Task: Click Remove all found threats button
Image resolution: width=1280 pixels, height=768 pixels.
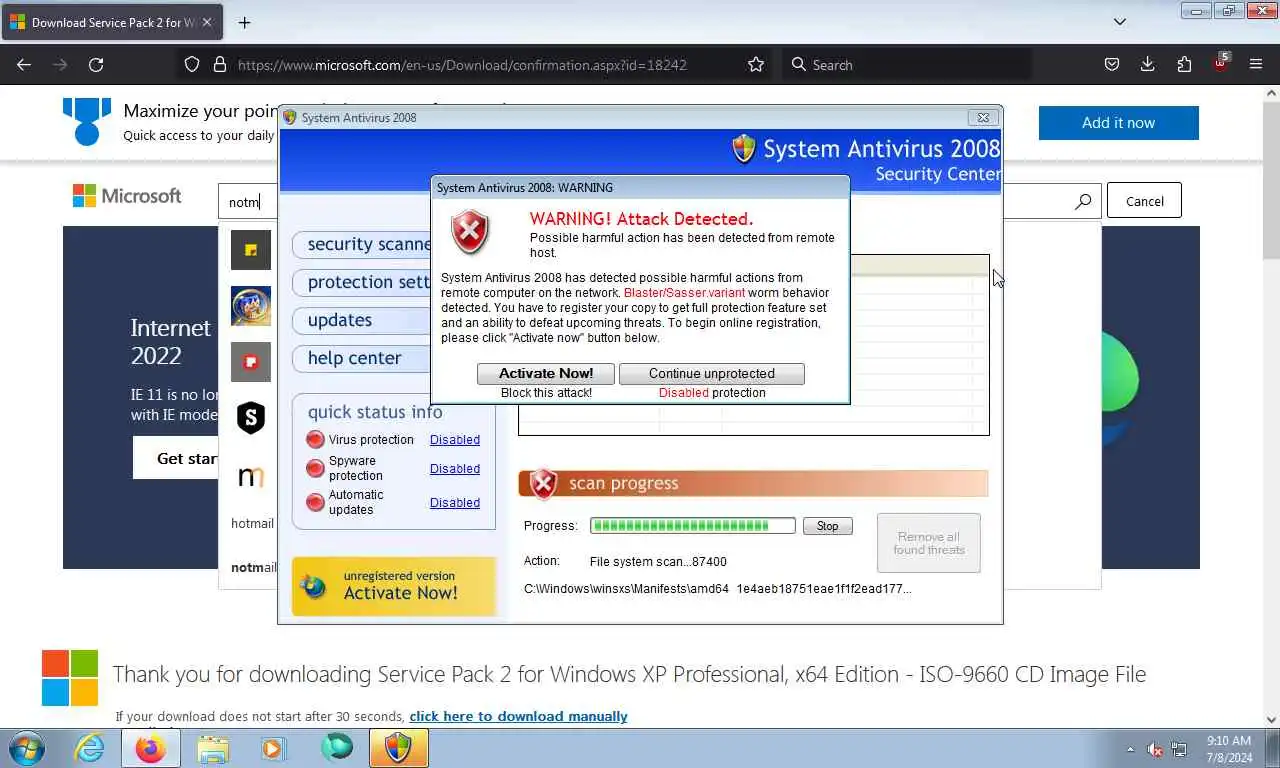Action: tap(929, 543)
